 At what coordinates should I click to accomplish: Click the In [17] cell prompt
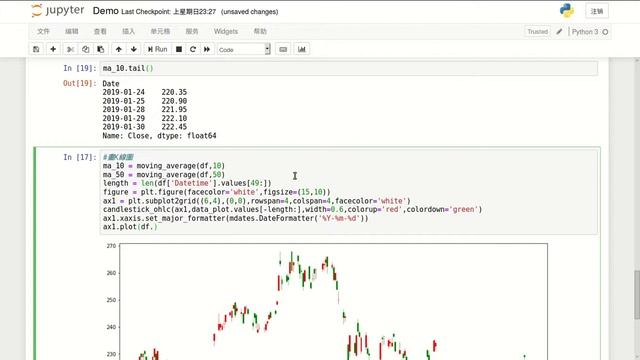coord(80,157)
